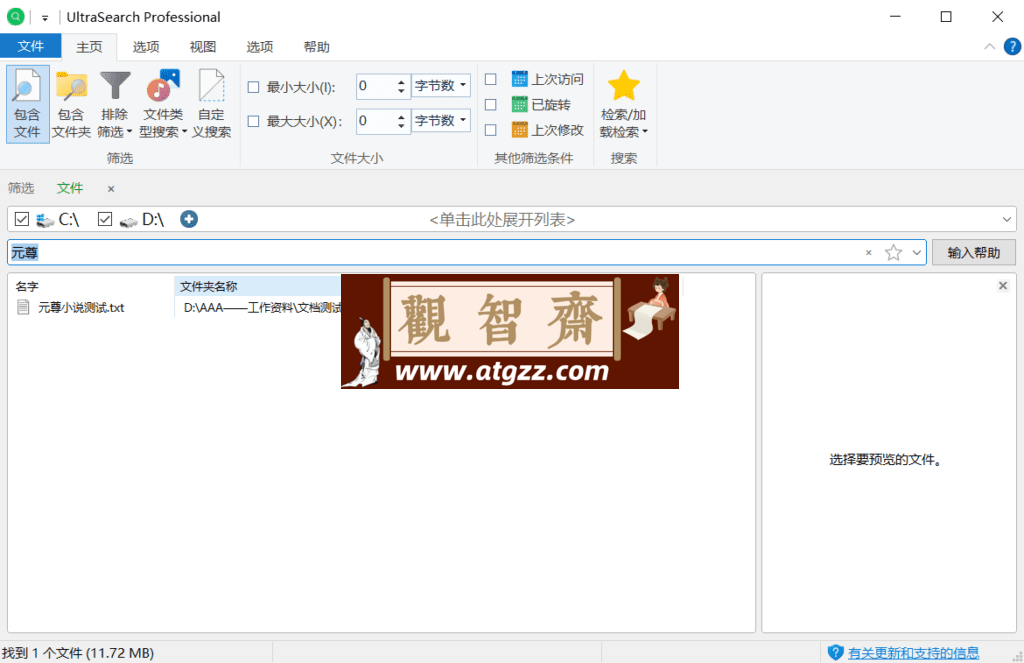Clear the search text with the x
The image size is (1024, 663).
868,253
